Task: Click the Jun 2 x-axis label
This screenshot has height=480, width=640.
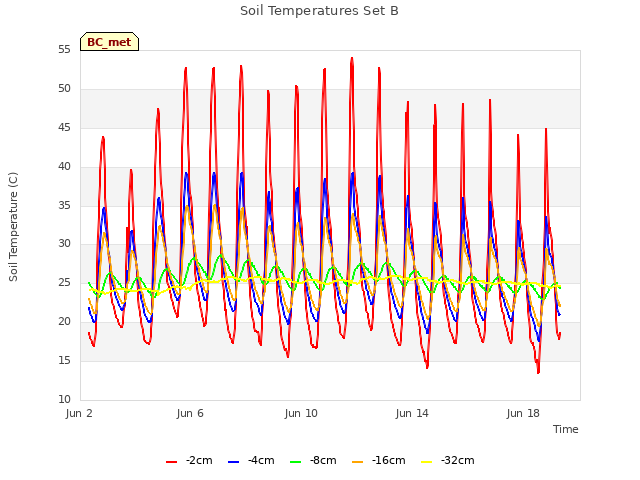Action: pyautogui.click(x=79, y=413)
